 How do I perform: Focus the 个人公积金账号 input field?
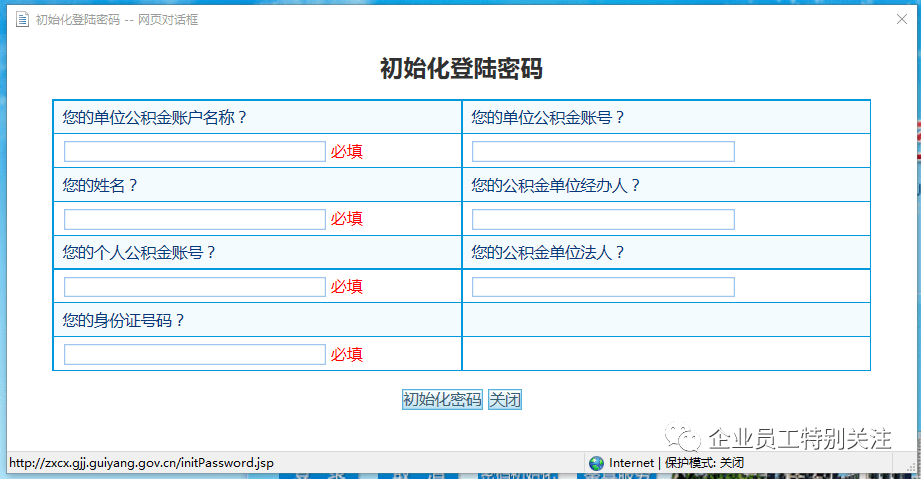click(x=195, y=287)
